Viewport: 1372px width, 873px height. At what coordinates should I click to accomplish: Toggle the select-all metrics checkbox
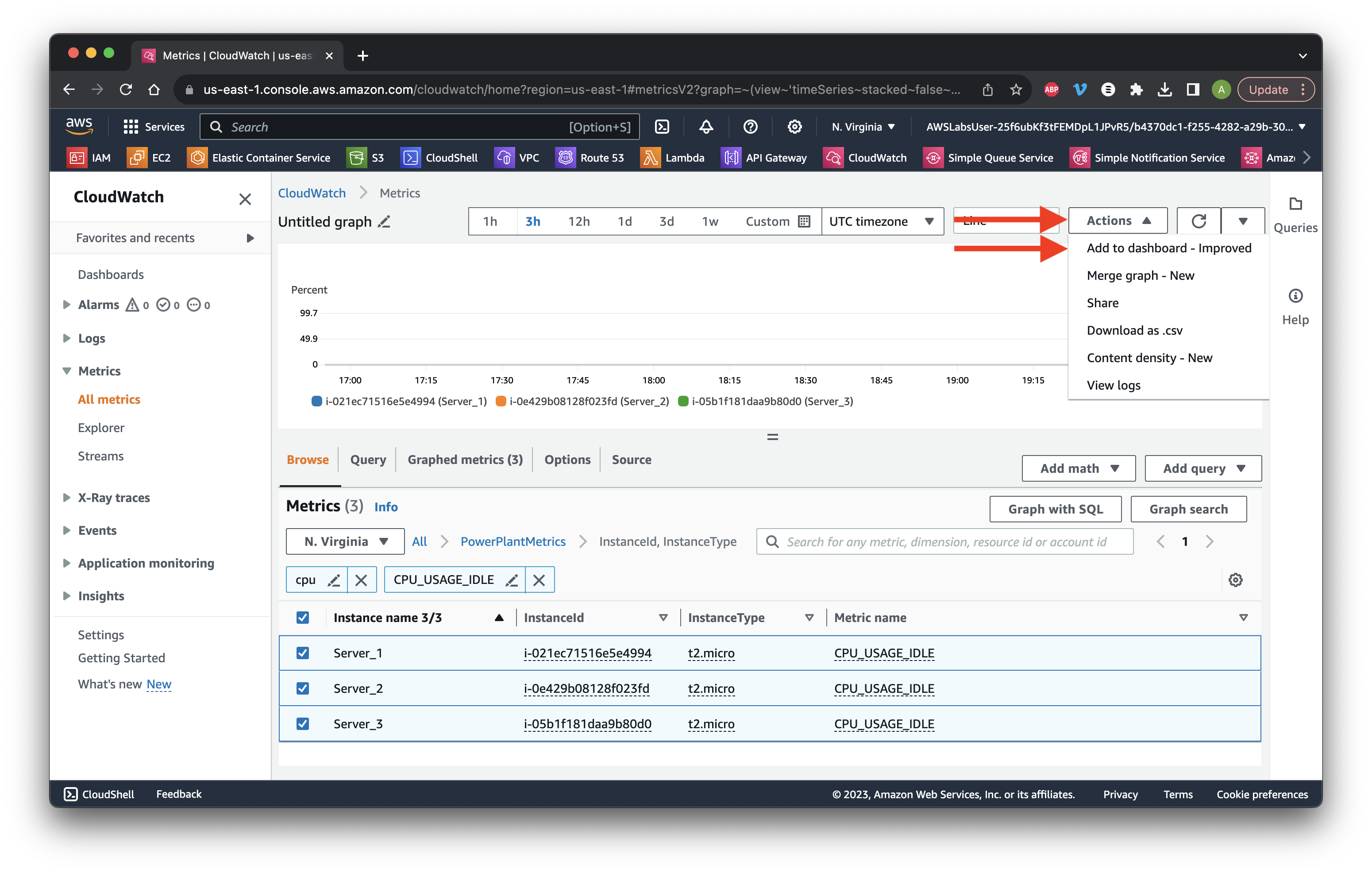303,618
